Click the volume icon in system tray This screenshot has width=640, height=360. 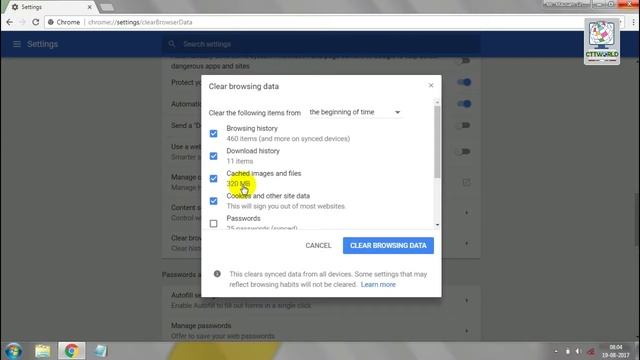point(578,351)
